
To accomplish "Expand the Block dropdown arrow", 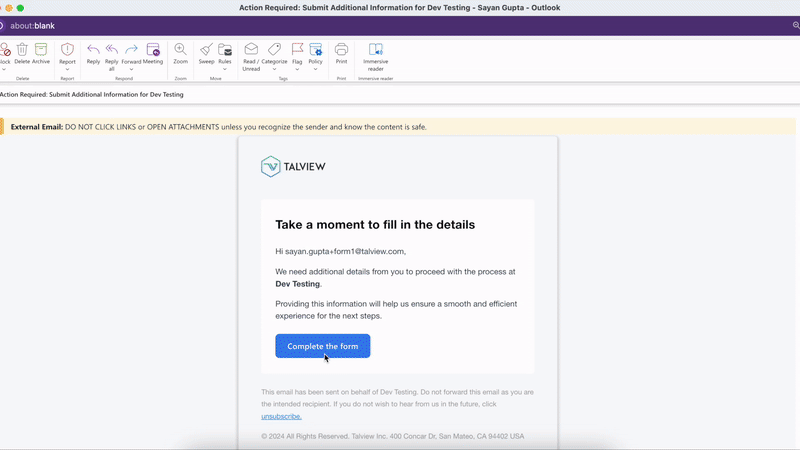I will coord(4,69).
